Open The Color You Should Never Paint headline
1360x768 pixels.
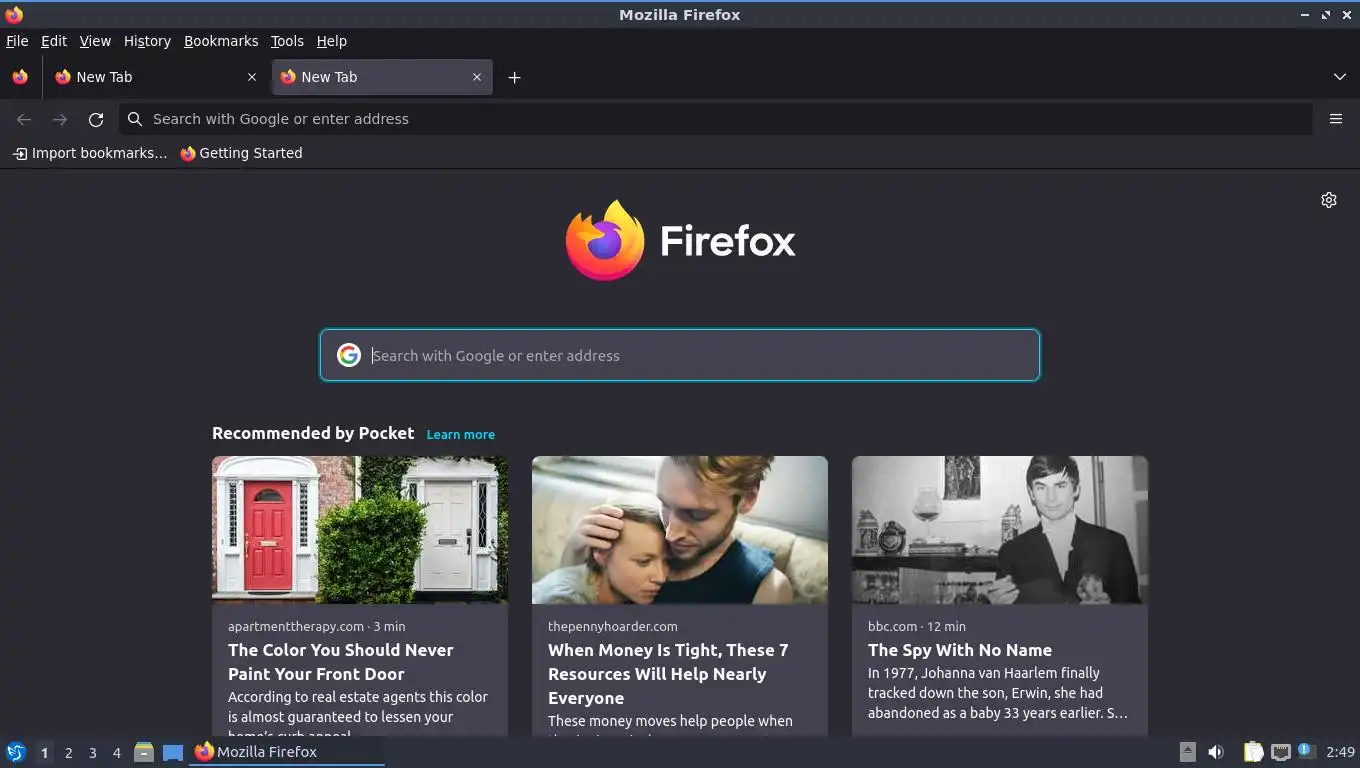pos(341,662)
